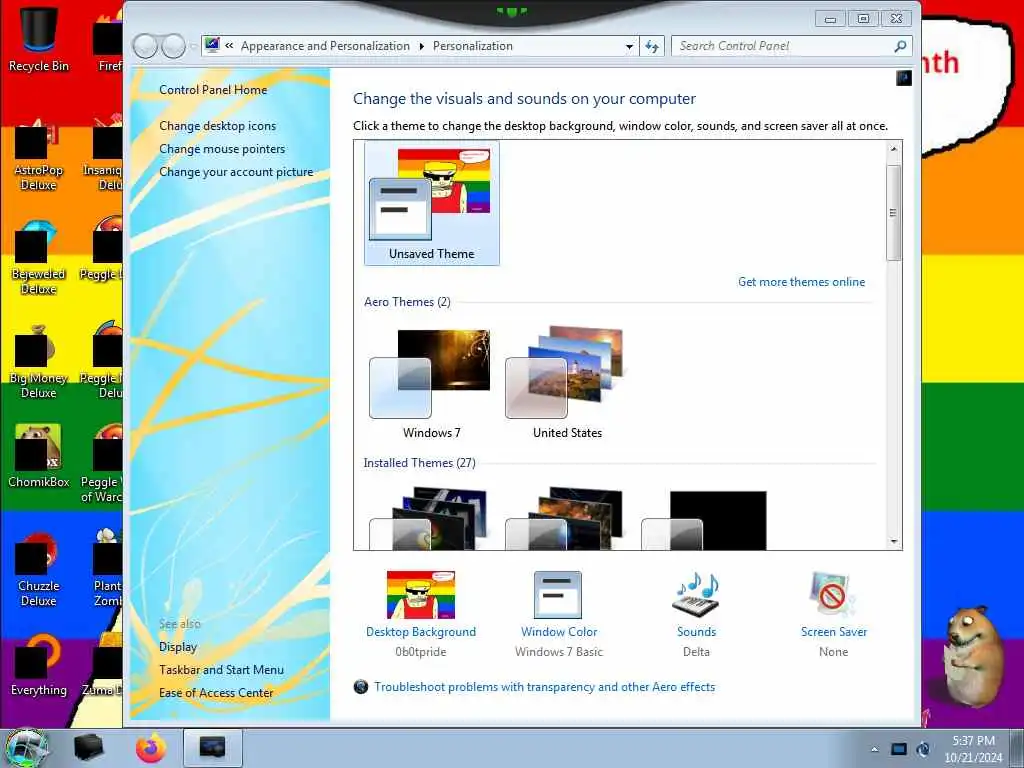This screenshot has width=1024, height=768.
Task: Click the theme list scrollbar thumb
Action: (894, 212)
